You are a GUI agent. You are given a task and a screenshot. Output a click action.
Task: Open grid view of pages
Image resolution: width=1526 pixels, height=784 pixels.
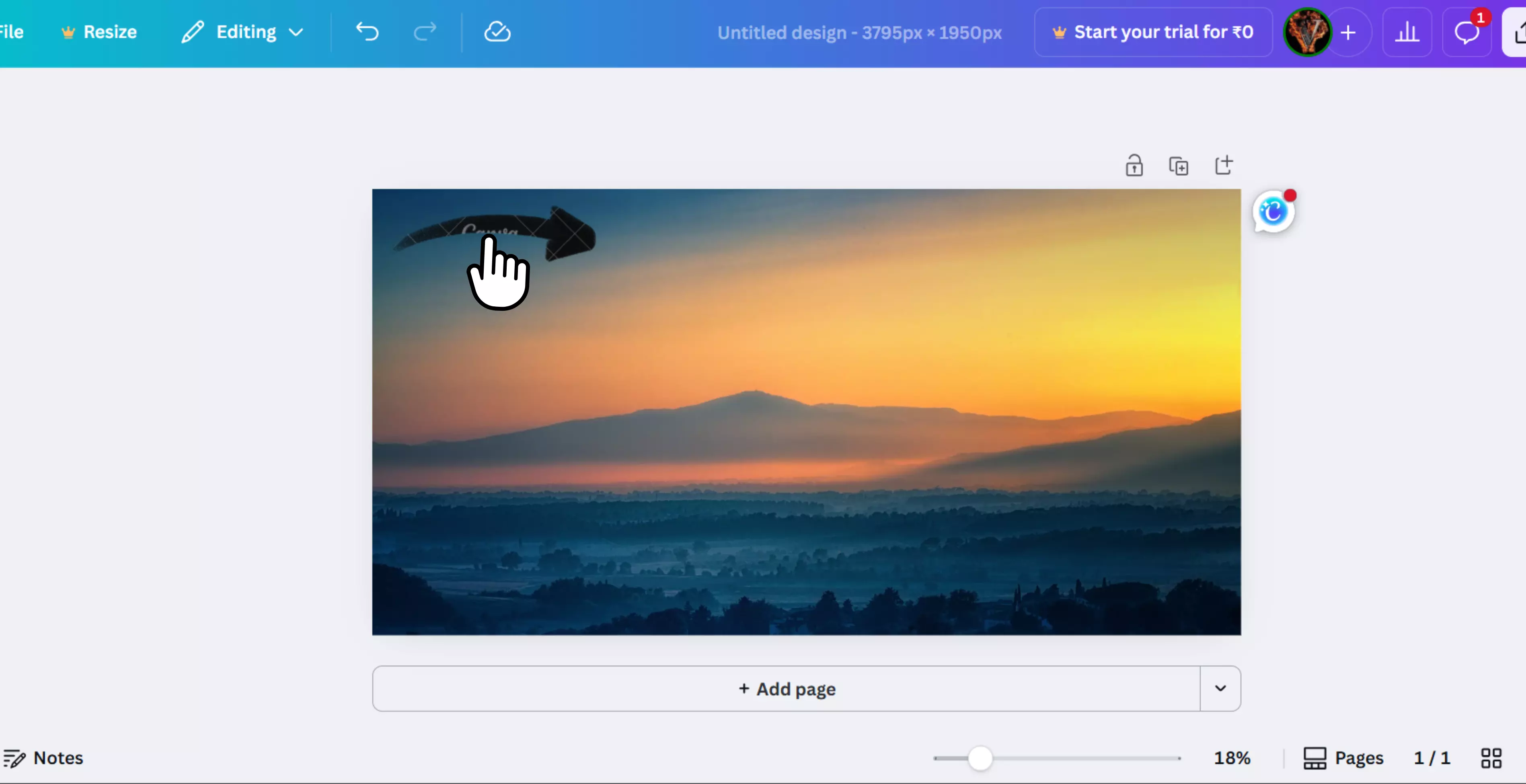point(1491,758)
